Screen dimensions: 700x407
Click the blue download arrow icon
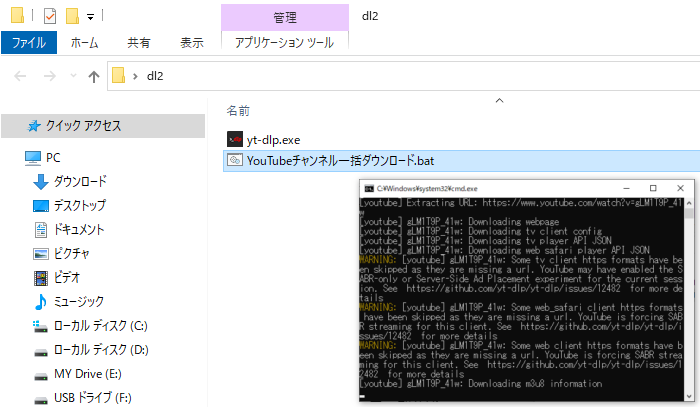(41, 182)
